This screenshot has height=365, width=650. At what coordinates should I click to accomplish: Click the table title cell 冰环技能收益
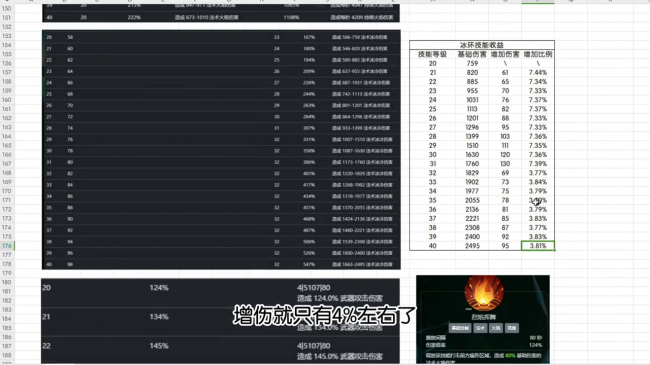[482, 45]
